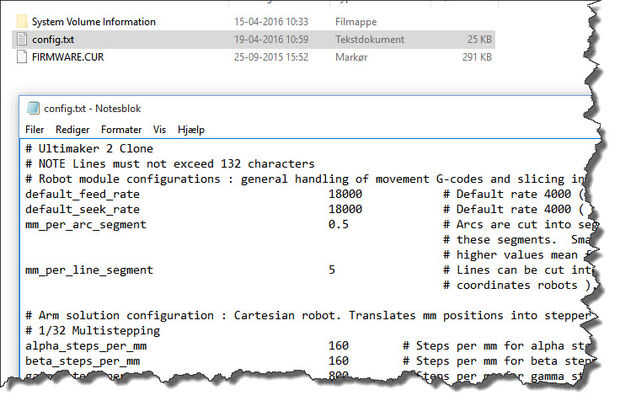Click the beta_steps_per_mm setting name

tap(82, 361)
